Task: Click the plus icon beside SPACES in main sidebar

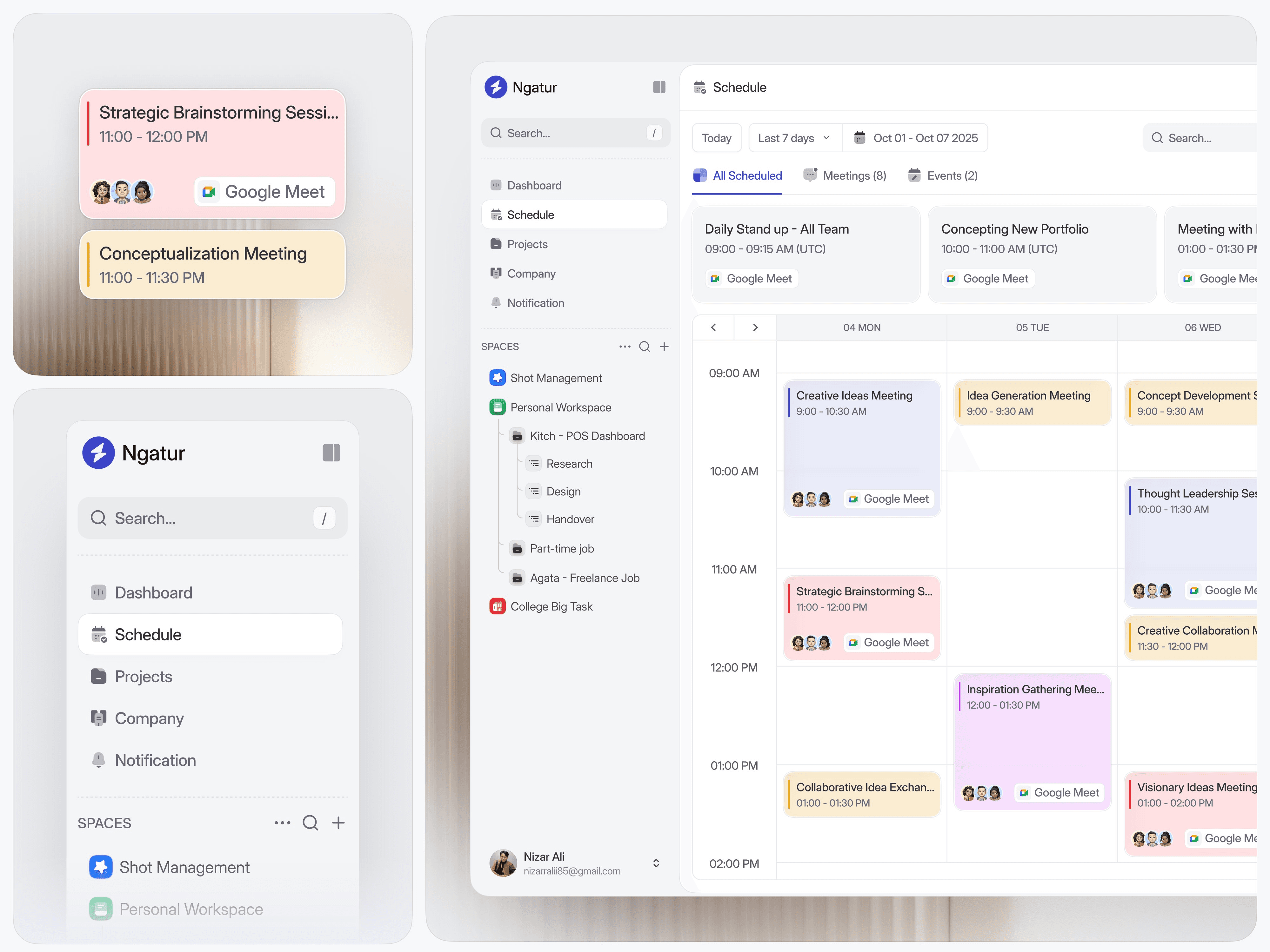Action: 664,347
